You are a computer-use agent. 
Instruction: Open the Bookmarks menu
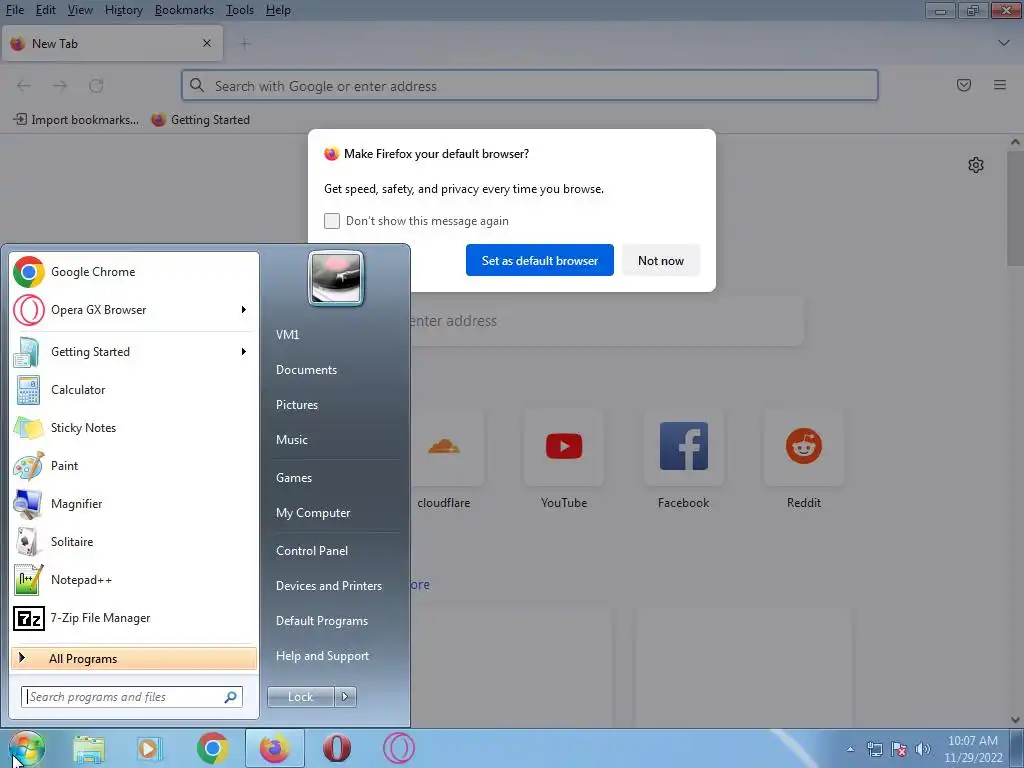point(184,10)
